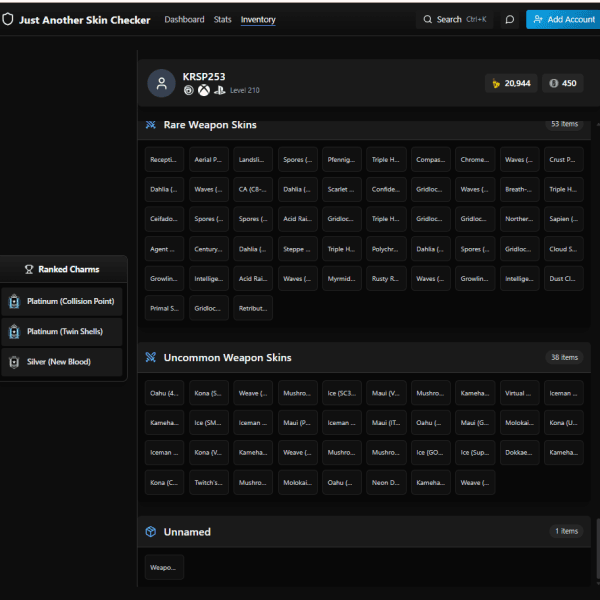The width and height of the screenshot is (600, 600).
Task: Click the magnifier icon in Search
Action: pyautogui.click(x=427, y=19)
